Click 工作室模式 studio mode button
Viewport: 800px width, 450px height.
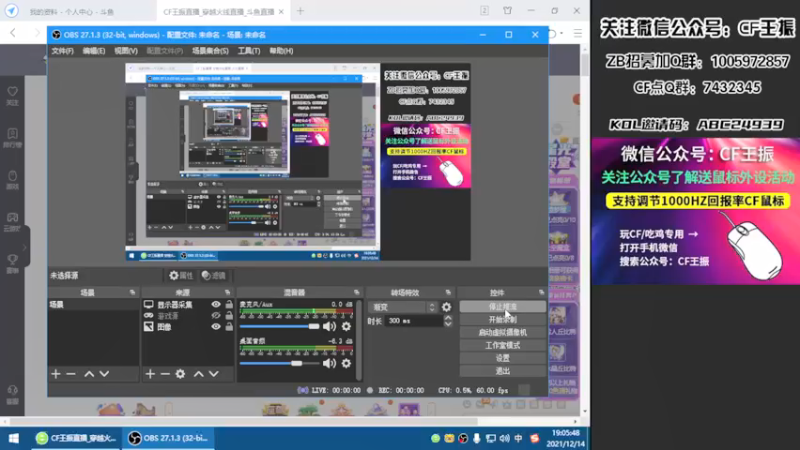[x=503, y=345]
